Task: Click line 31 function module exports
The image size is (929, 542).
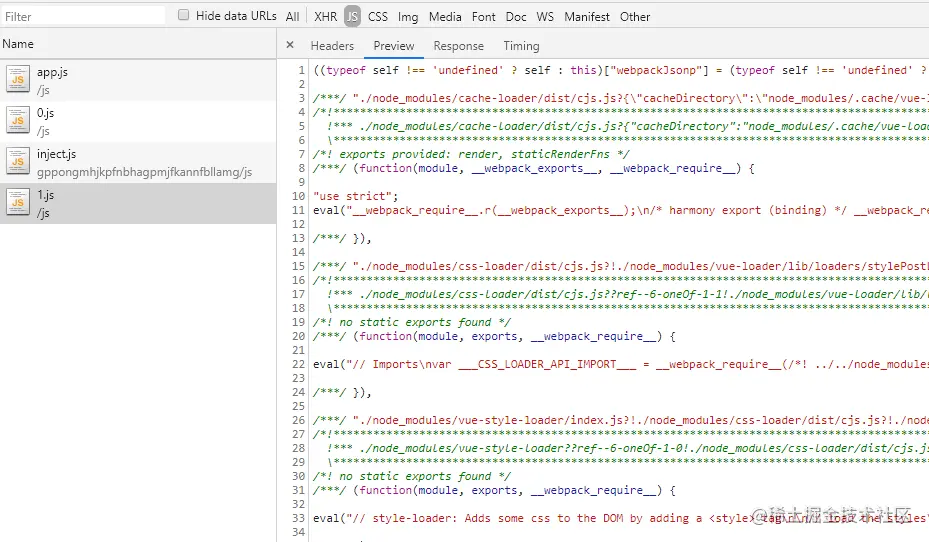Action: [494, 490]
